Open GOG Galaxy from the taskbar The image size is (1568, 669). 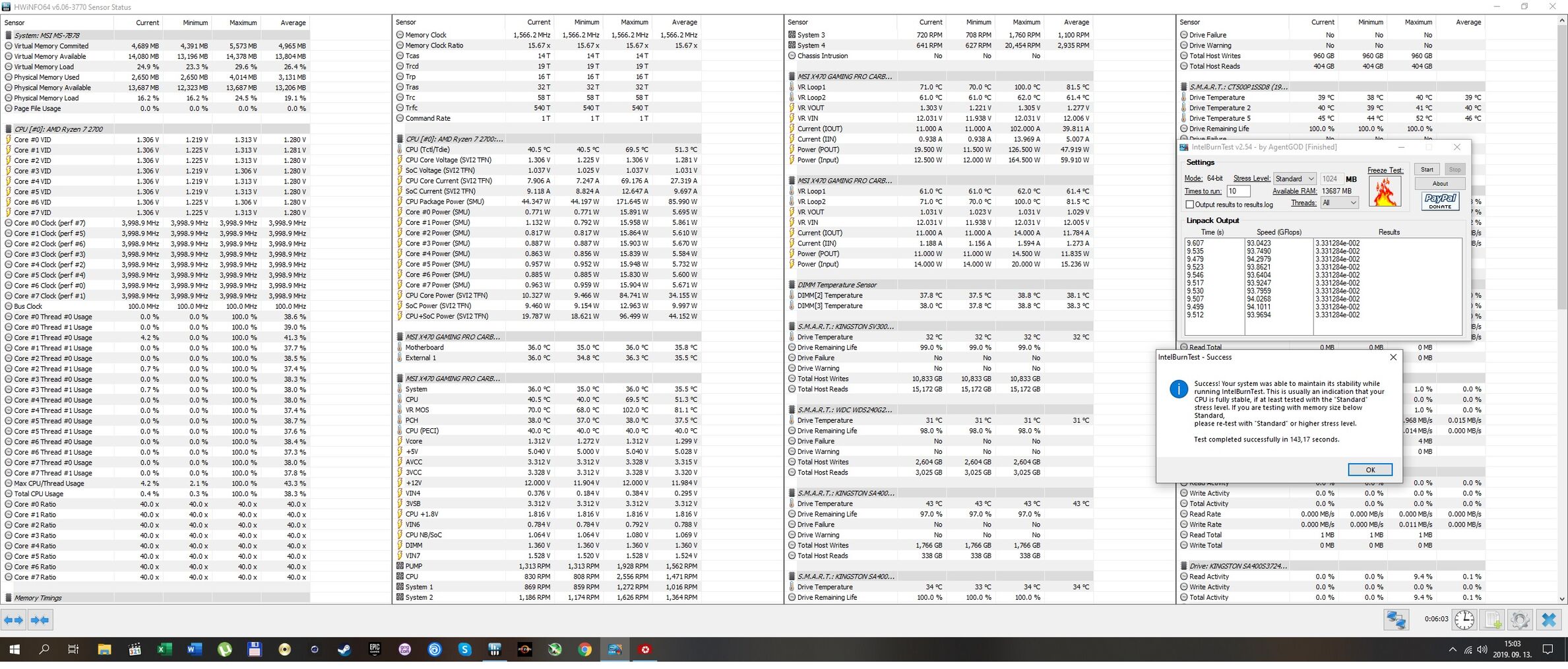click(405, 650)
